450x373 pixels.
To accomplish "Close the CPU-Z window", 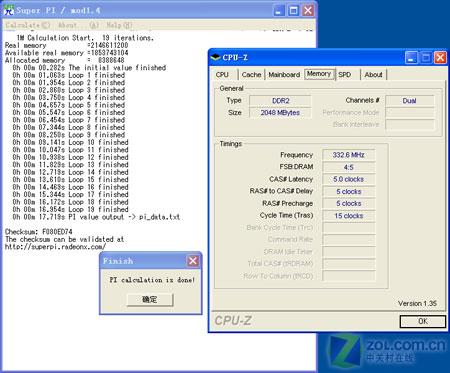I will click(440, 58).
